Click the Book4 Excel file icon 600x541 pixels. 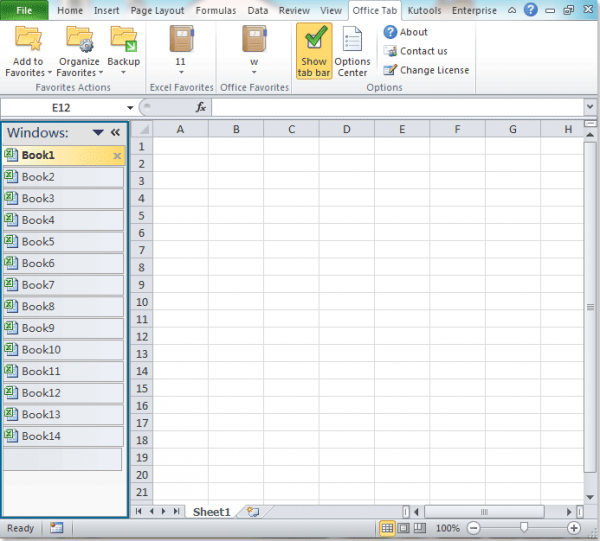pyautogui.click(x=11, y=219)
